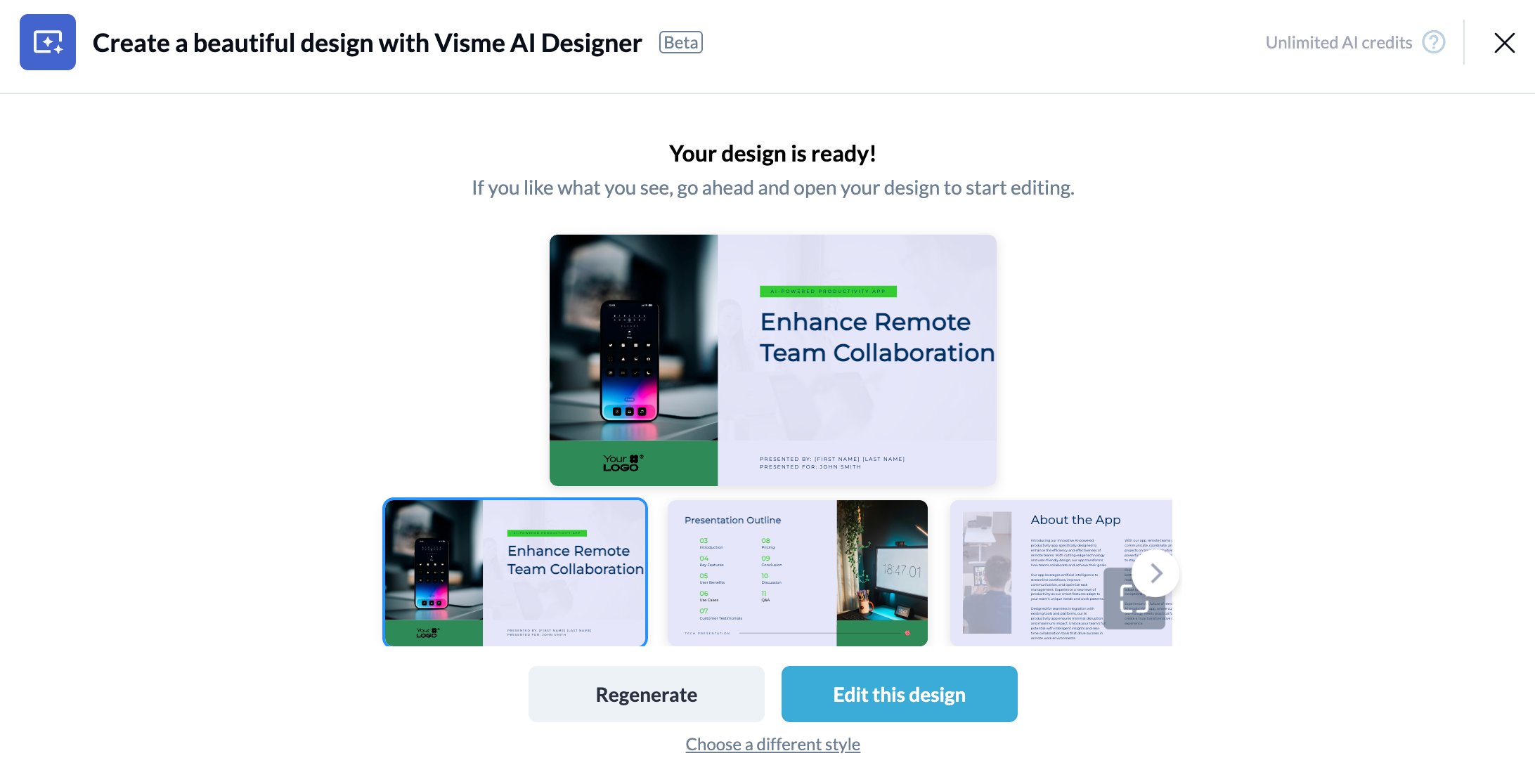Image resolution: width=1535 pixels, height=784 pixels.
Task: Click the Unlimited AI credits label
Action: tap(1338, 43)
